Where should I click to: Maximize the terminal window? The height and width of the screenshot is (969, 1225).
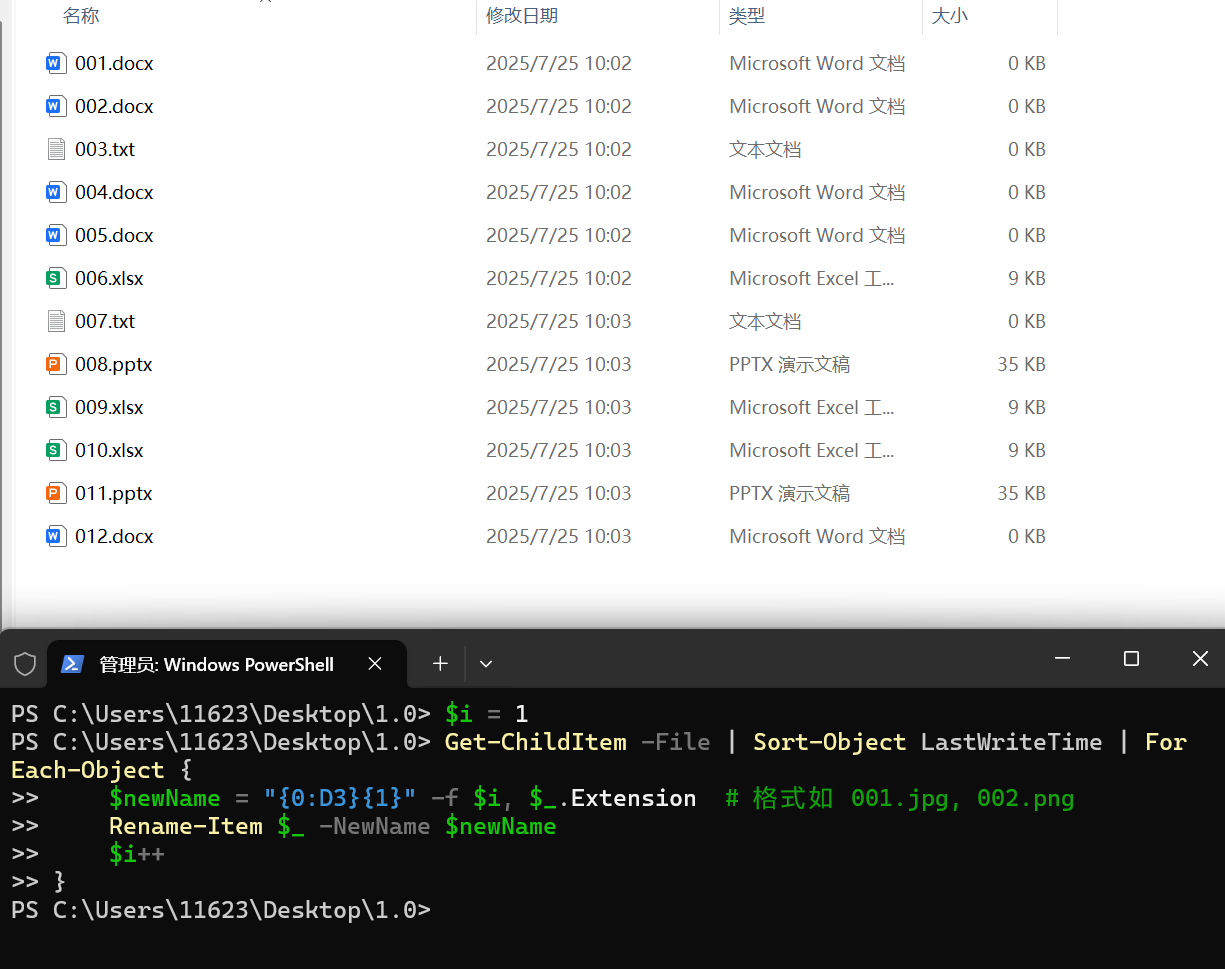[1131, 658]
